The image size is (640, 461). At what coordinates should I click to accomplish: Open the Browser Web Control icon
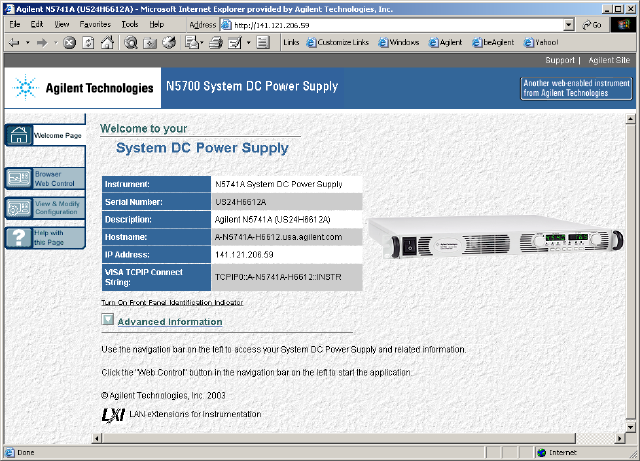pos(19,178)
